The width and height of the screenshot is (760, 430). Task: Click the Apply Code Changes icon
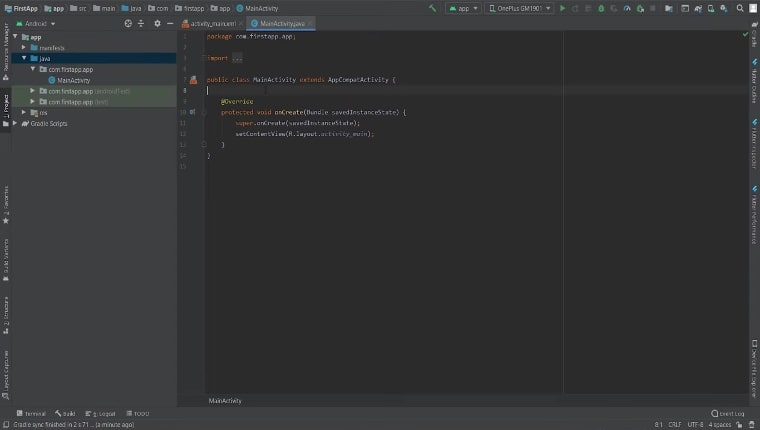point(588,8)
